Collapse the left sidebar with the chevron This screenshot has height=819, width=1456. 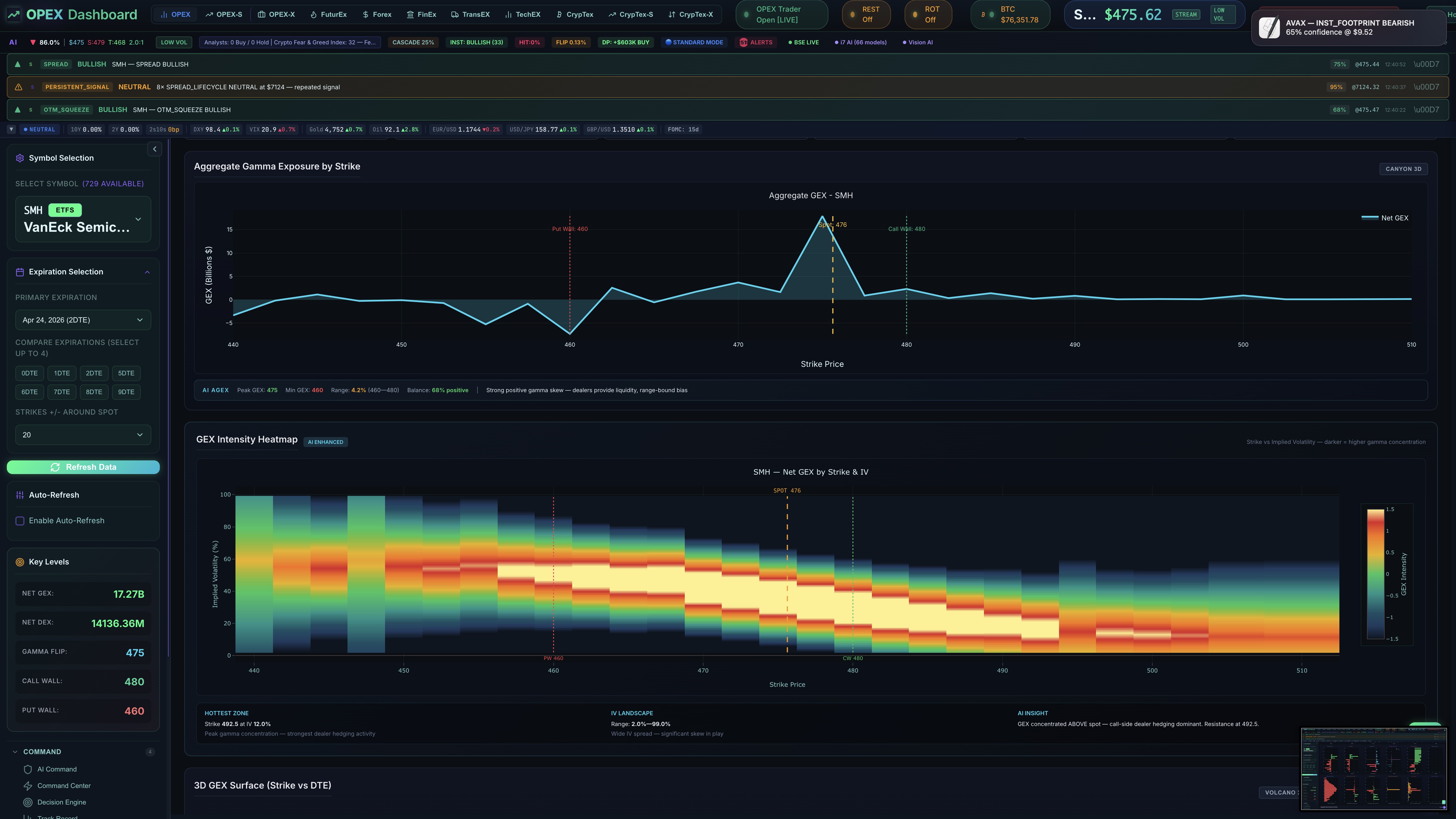[x=154, y=149]
